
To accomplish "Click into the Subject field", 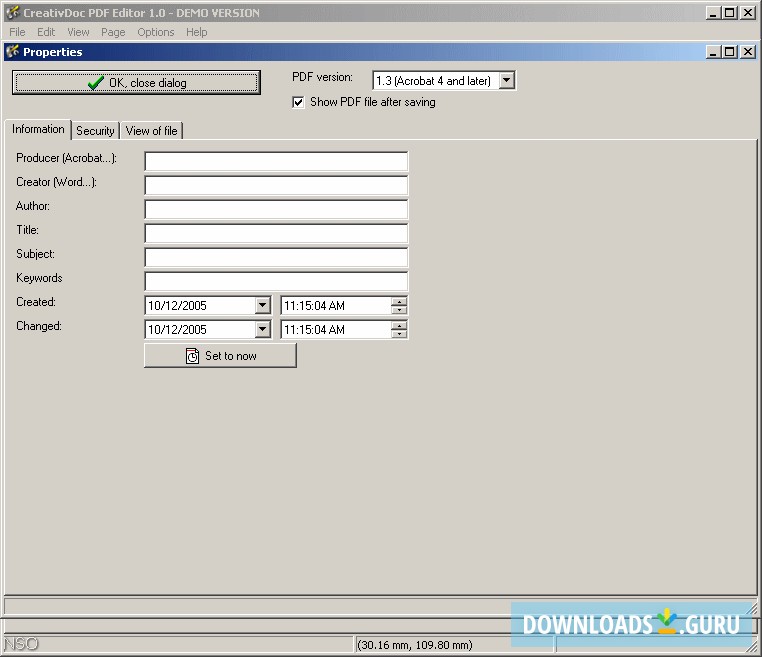I will 276,257.
